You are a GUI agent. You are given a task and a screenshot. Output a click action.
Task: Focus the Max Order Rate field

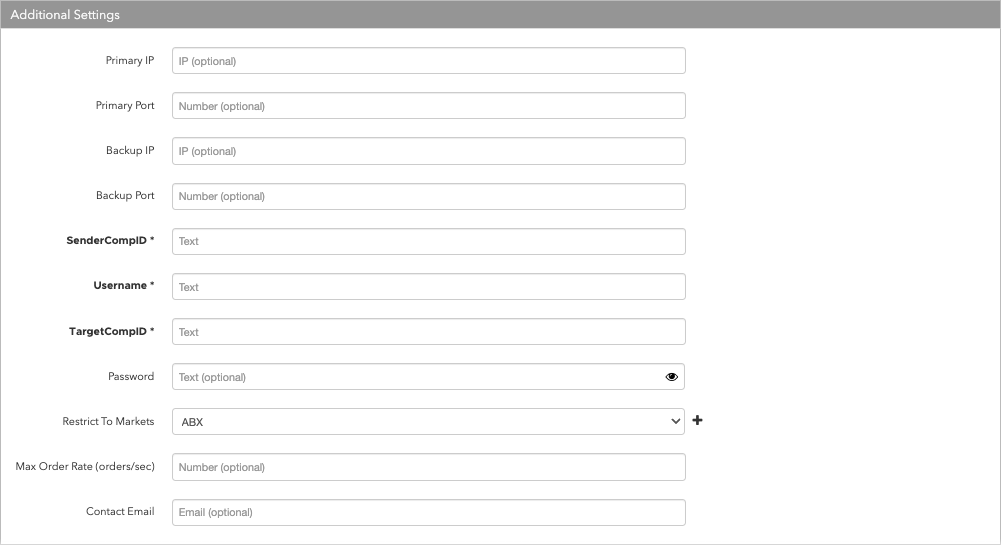(429, 467)
